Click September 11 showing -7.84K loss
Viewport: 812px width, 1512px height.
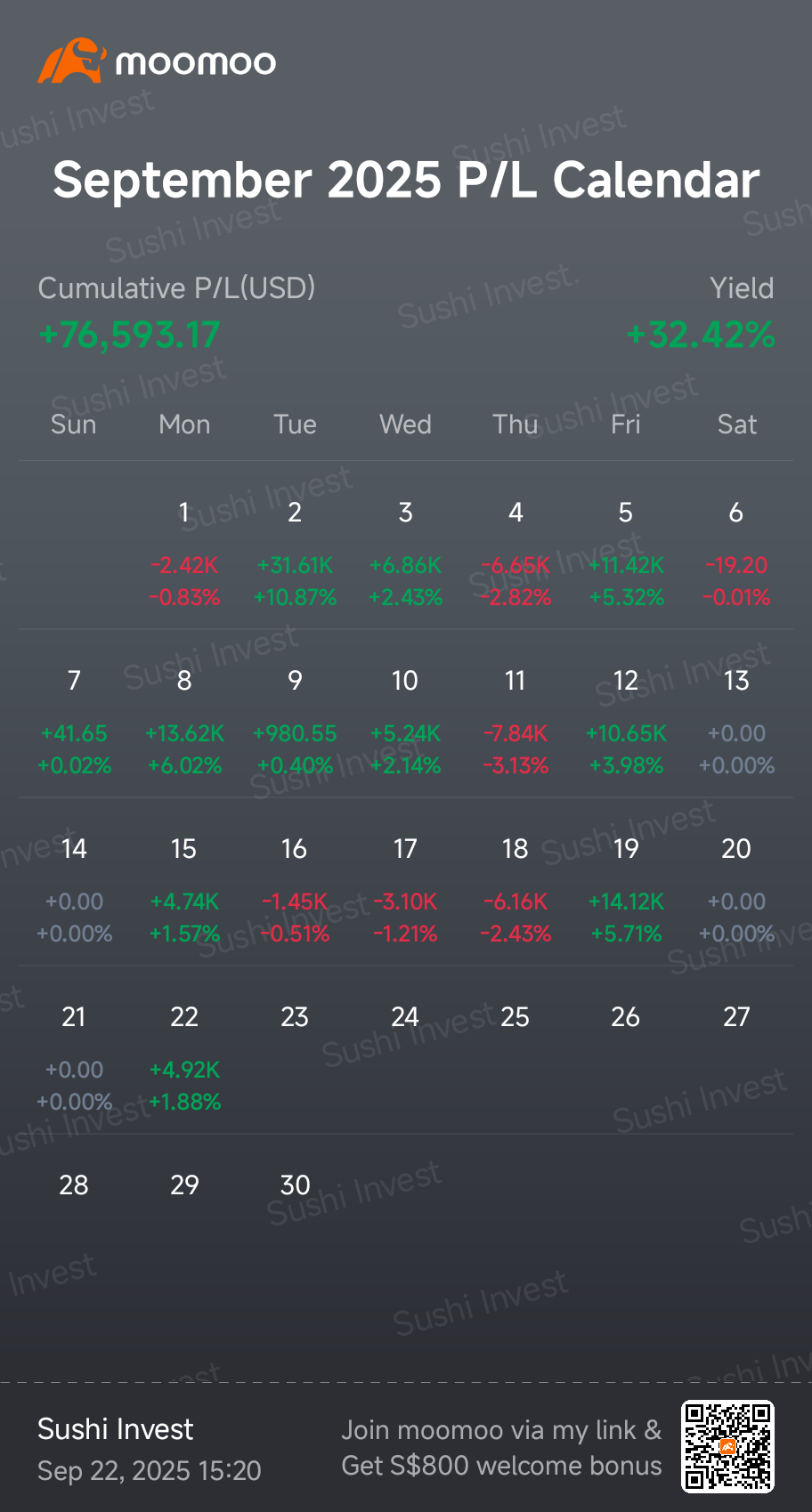coord(516,722)
